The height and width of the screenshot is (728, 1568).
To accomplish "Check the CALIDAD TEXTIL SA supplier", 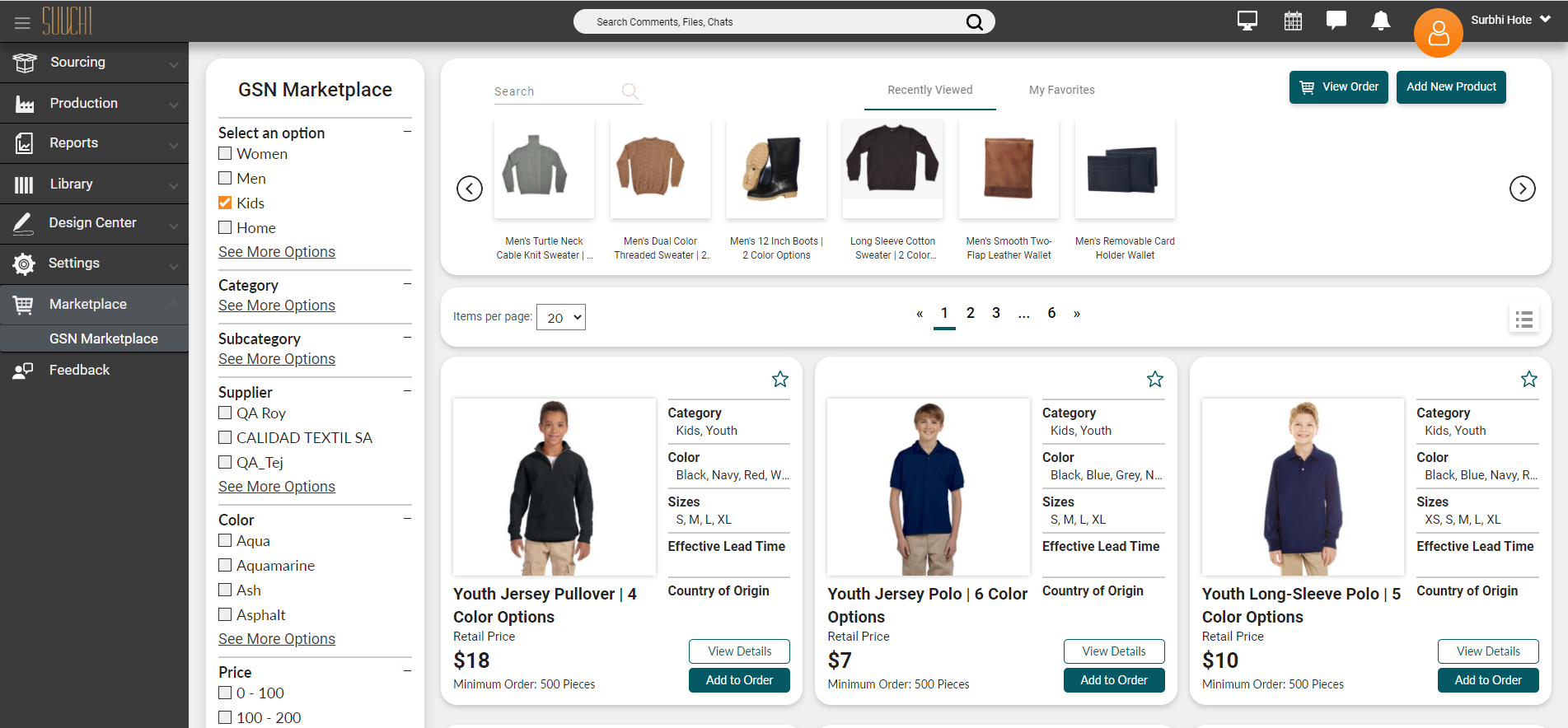I will (x=225, y=437).
